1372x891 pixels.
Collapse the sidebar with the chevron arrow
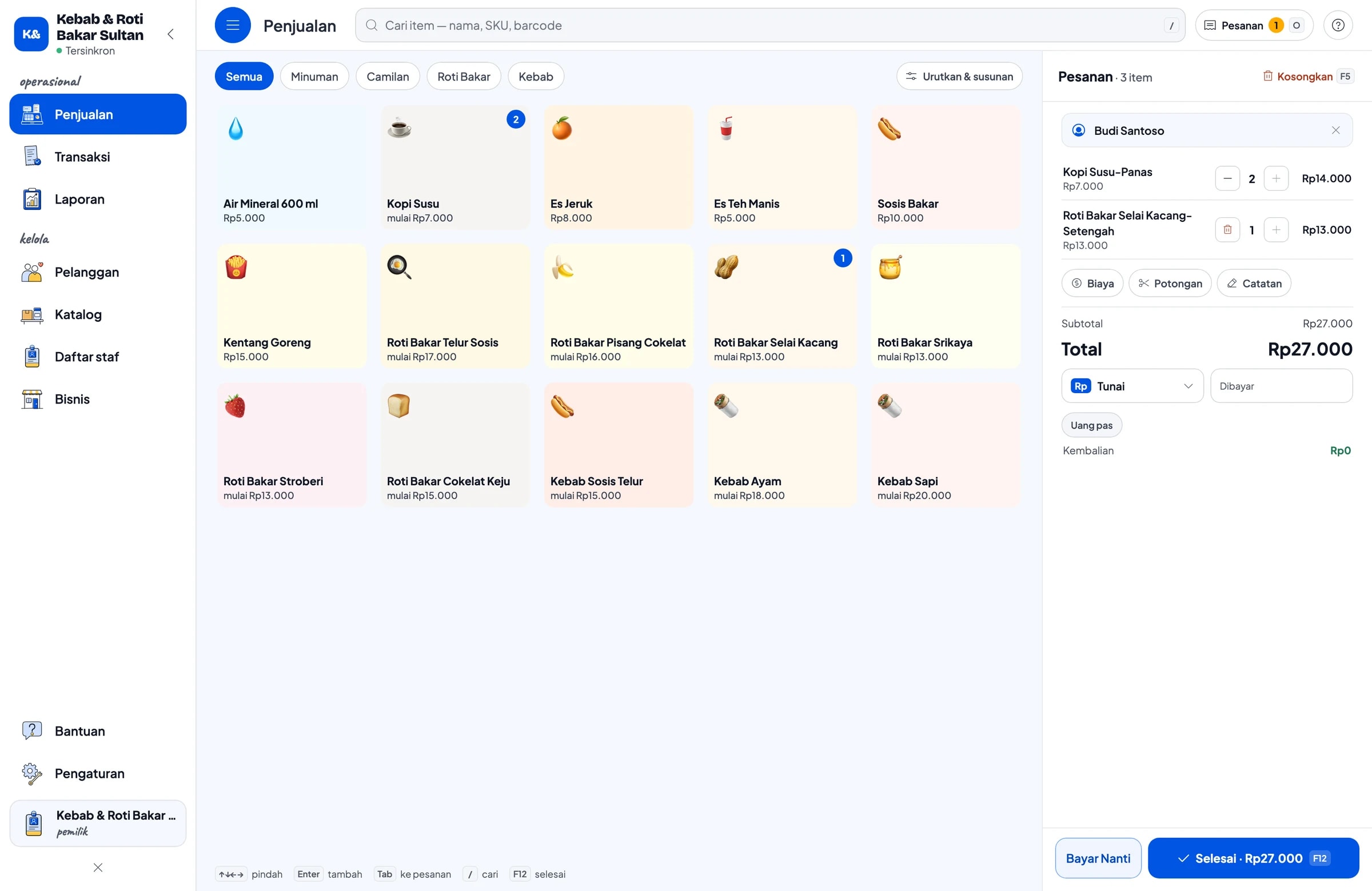pyautogui.click(x=170, y=34)
